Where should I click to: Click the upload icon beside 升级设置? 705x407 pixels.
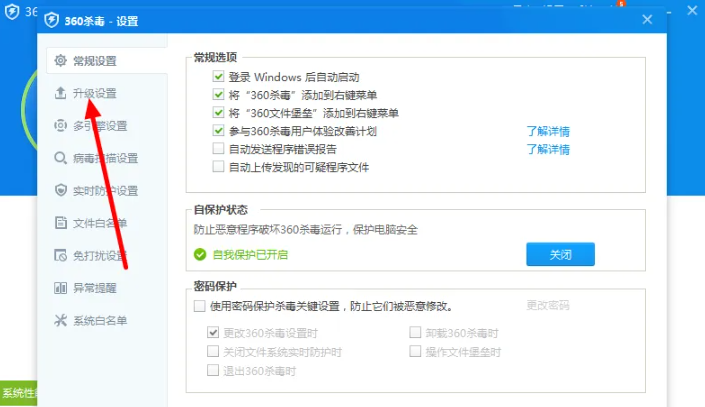(x=59, y=94)
